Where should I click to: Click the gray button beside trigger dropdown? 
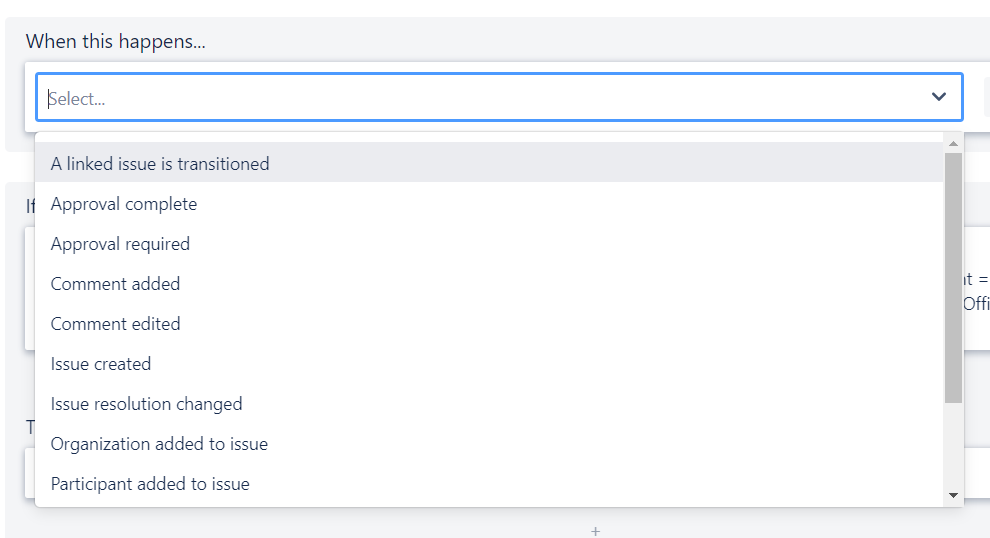[987, 97]
